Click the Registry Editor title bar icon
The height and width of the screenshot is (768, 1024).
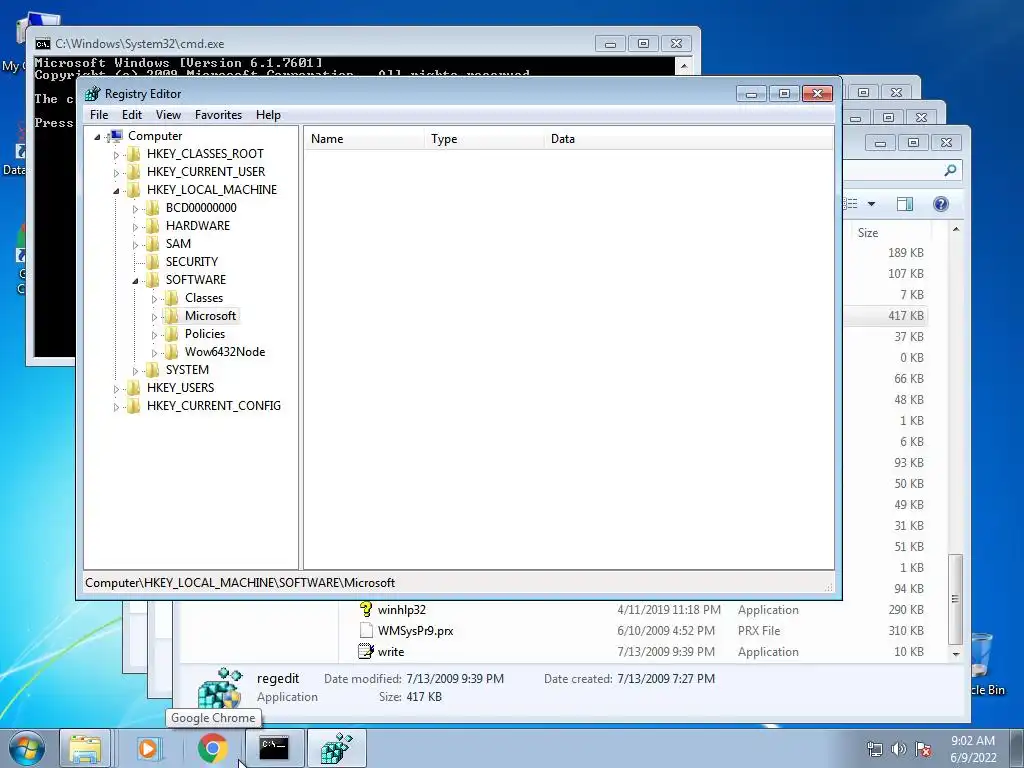point(92,93)
